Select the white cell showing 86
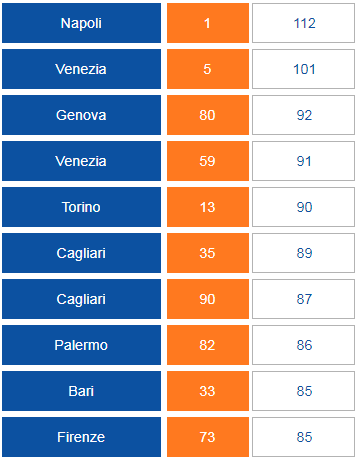The image size is (364, 465). pyautogui.click(x=303, y=345)
